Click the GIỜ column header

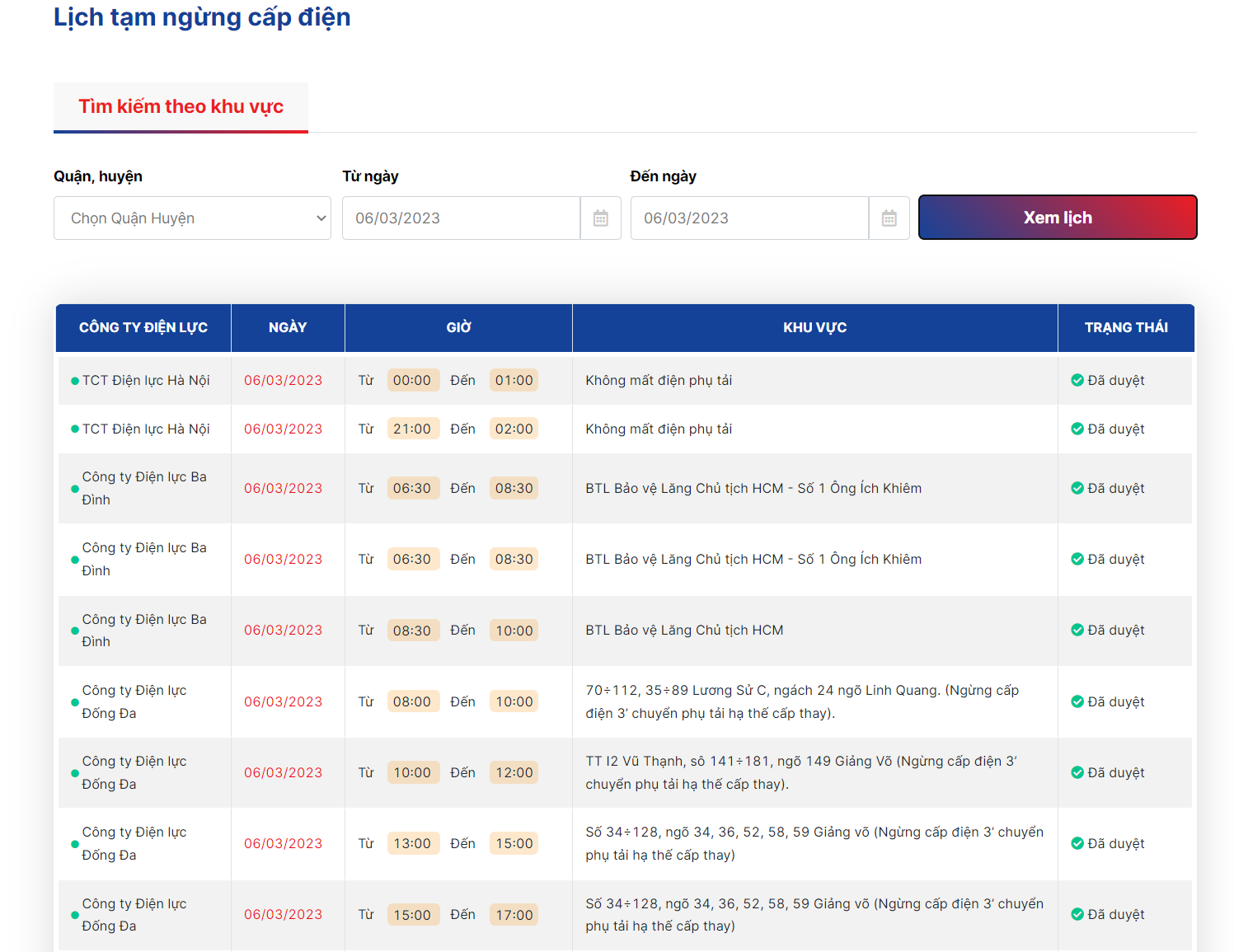point(458,328)
